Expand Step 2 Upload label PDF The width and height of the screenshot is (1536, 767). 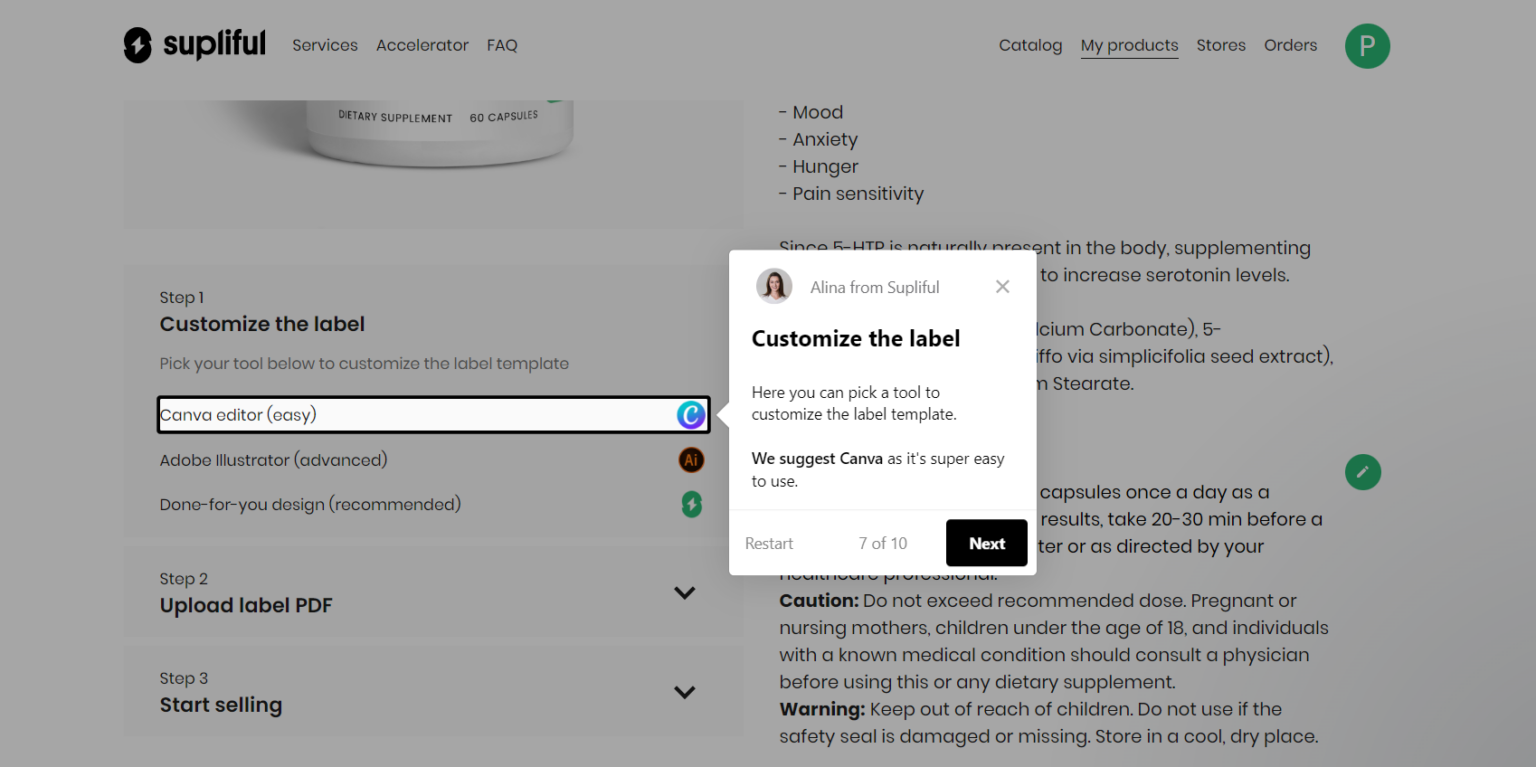(x=684, y=593)
